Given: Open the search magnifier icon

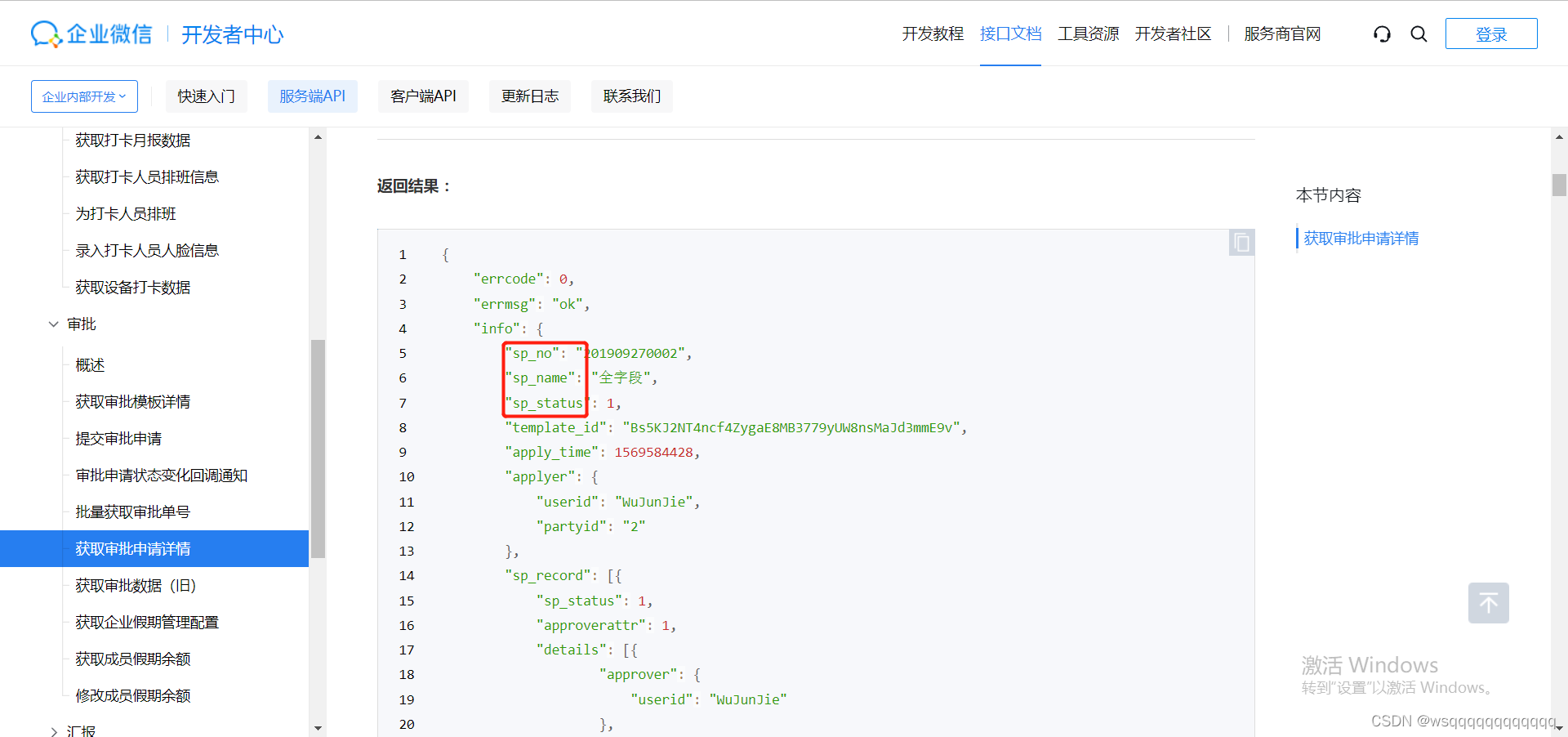Looking at the screenshot, I should click(1419, 34).
